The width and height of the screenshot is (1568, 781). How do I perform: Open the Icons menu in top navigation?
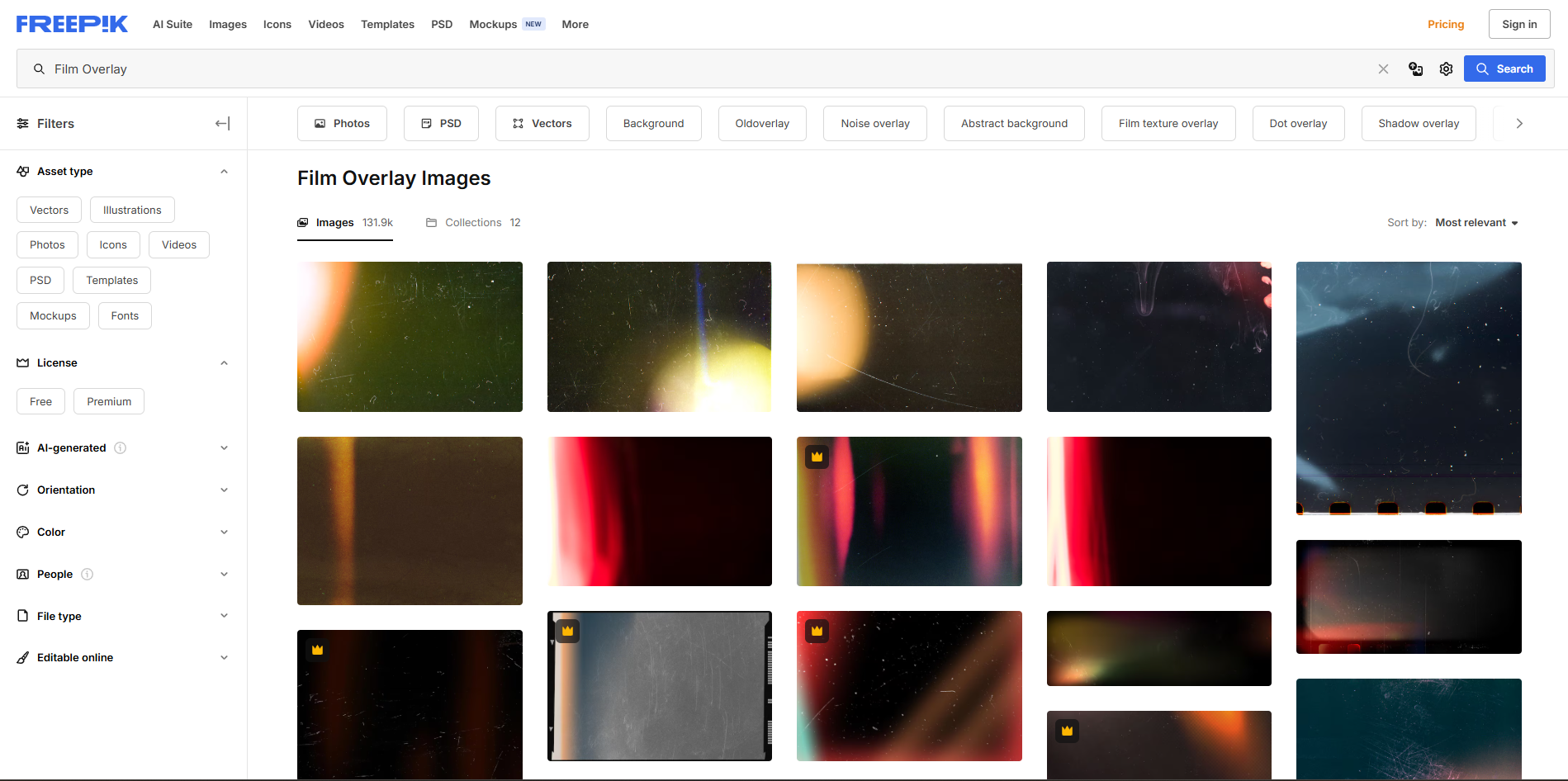[x=277, y=25]
